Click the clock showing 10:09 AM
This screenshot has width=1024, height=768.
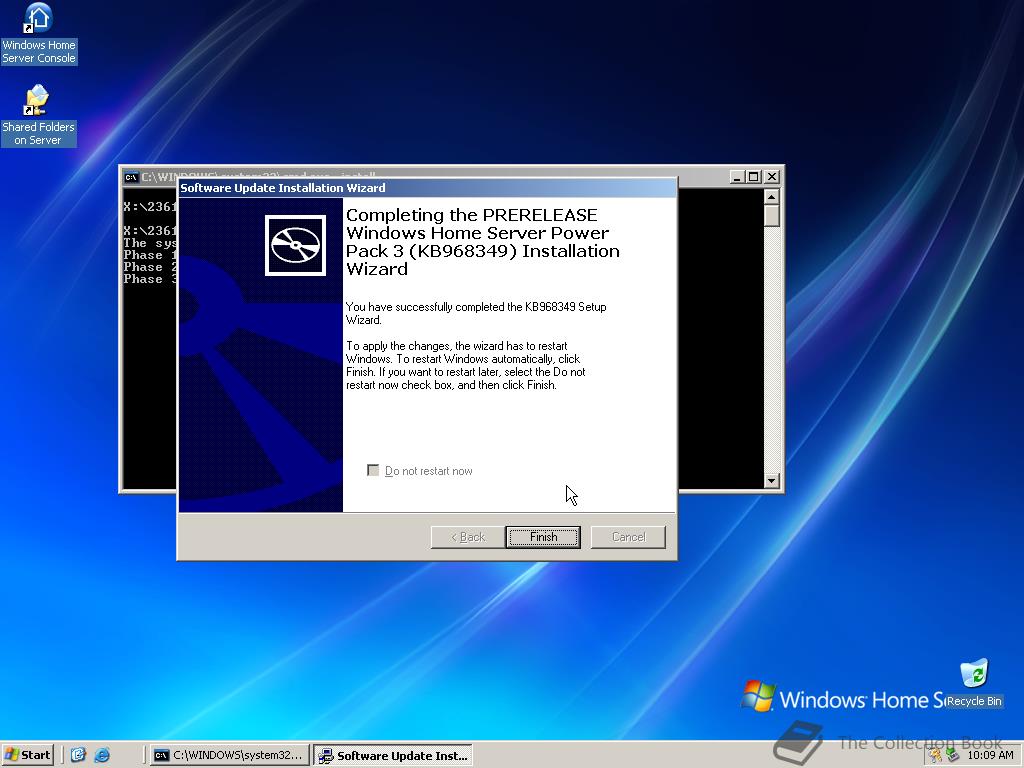(x=990, y=755)
